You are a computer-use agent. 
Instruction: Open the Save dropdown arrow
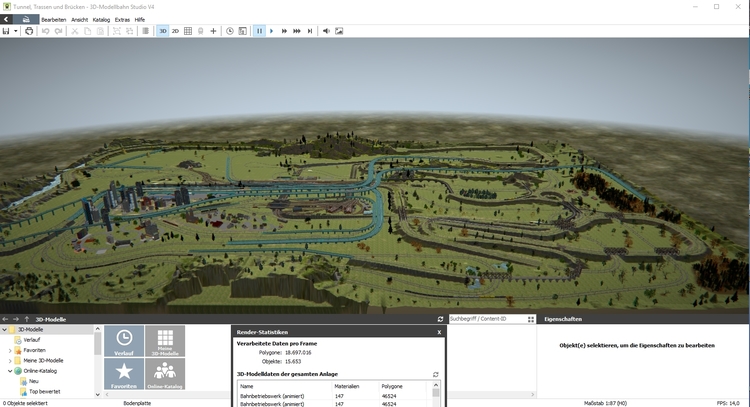pos(15,31)
